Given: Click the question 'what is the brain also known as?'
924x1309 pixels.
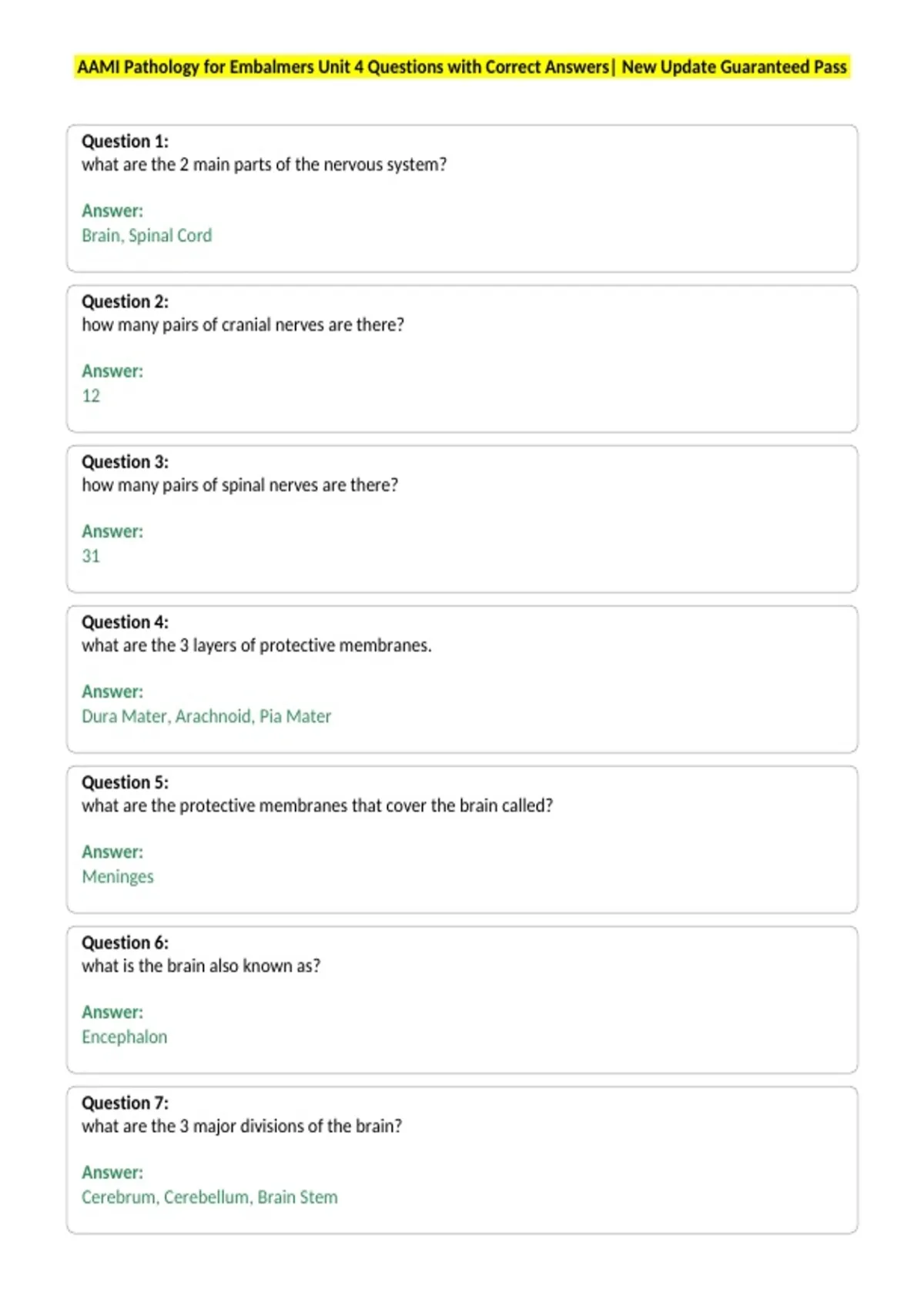Looking at the screenshot, I should 201,966.
